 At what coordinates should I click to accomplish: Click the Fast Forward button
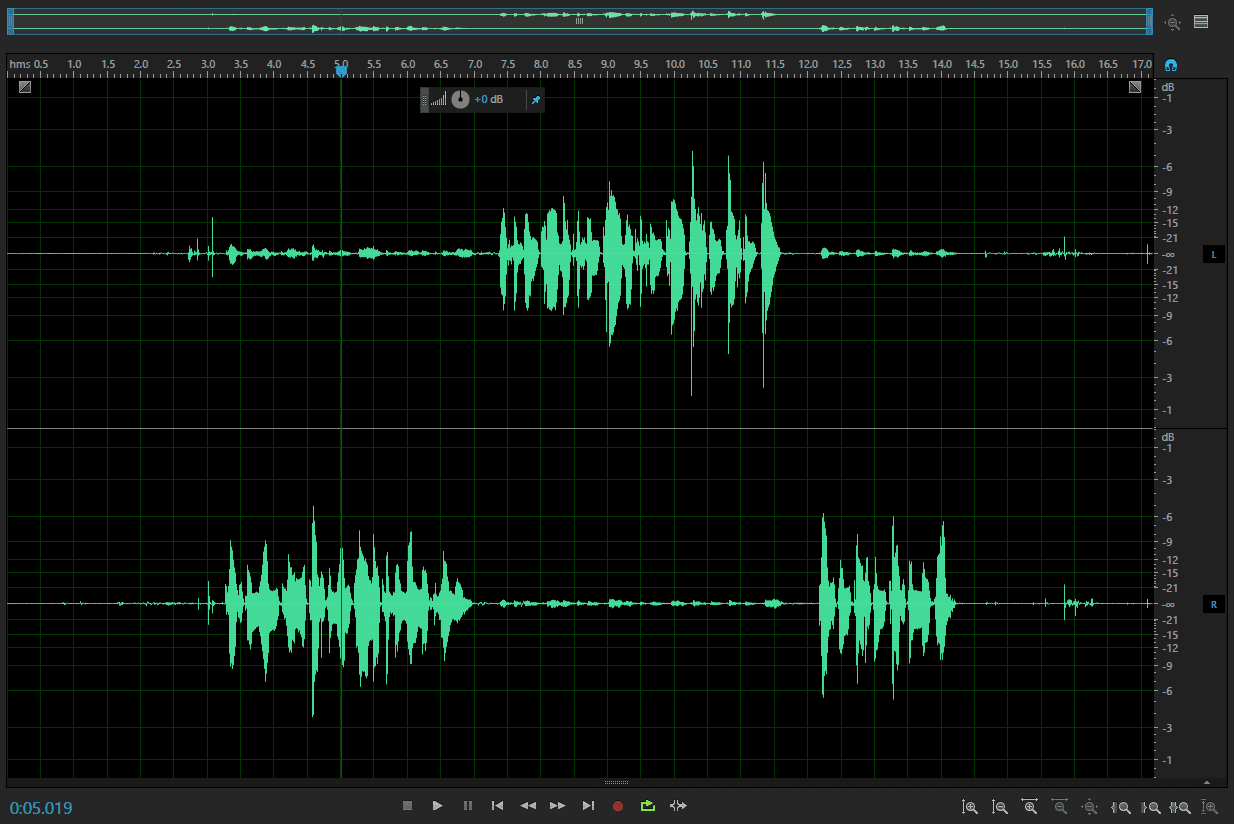pyautogui.click(x=558, y=806)
